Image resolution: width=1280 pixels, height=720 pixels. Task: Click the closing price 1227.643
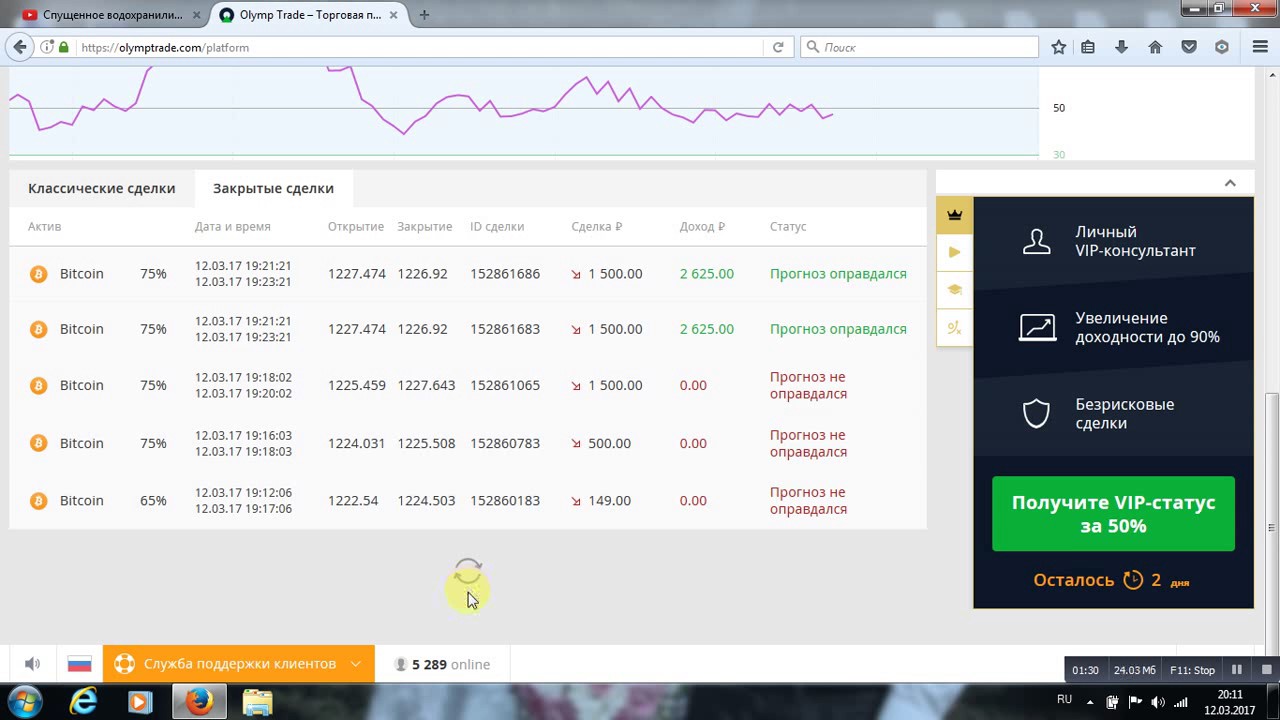click(426, 385)
